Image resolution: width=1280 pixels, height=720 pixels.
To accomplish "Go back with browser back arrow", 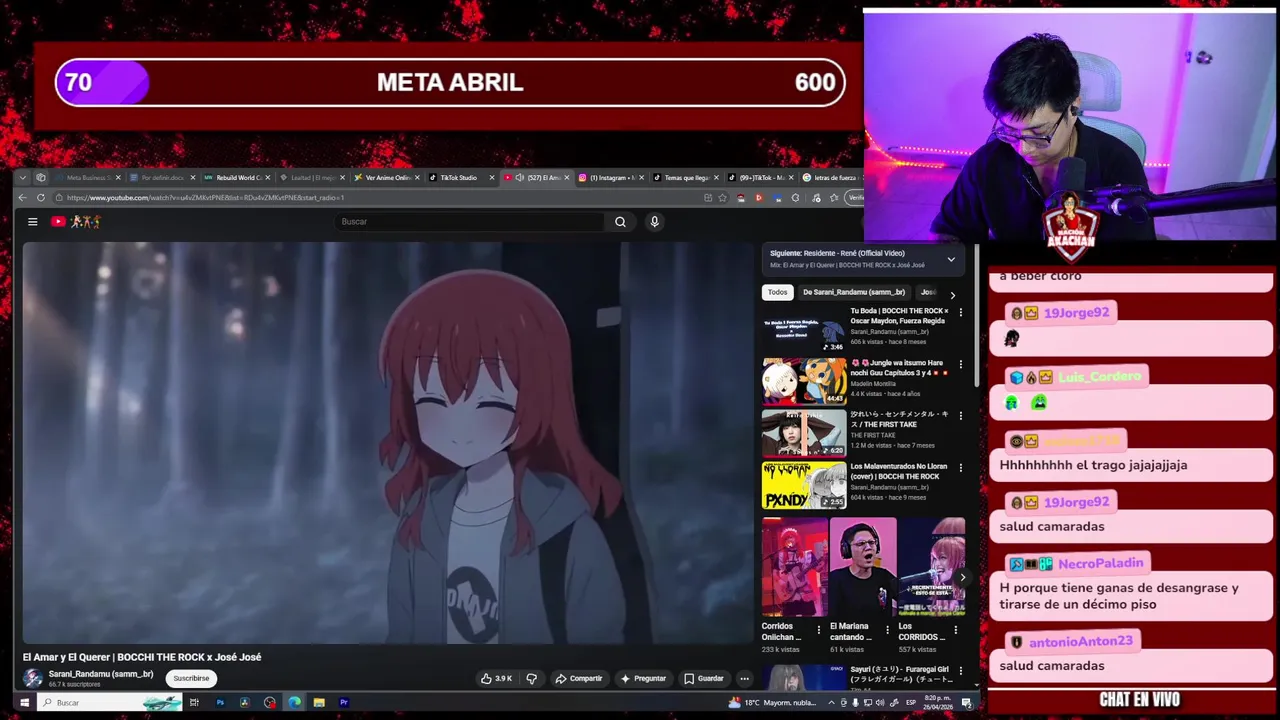I will click(23, 198).
